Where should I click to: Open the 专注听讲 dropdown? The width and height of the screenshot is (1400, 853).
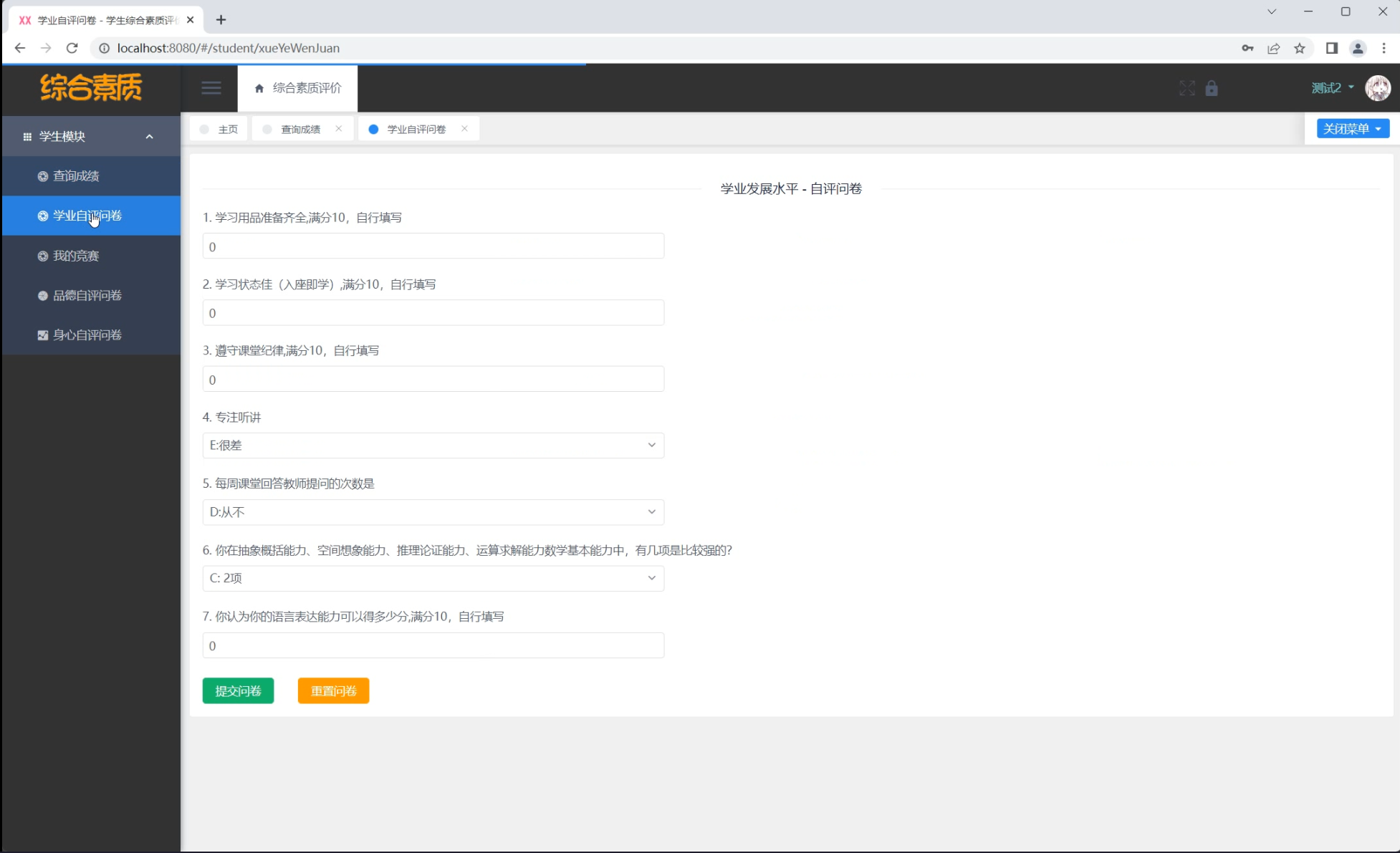[433, 445]
